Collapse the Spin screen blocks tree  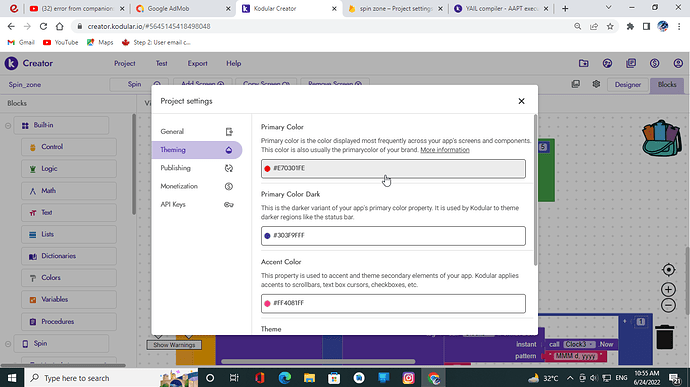coord(8,344)
